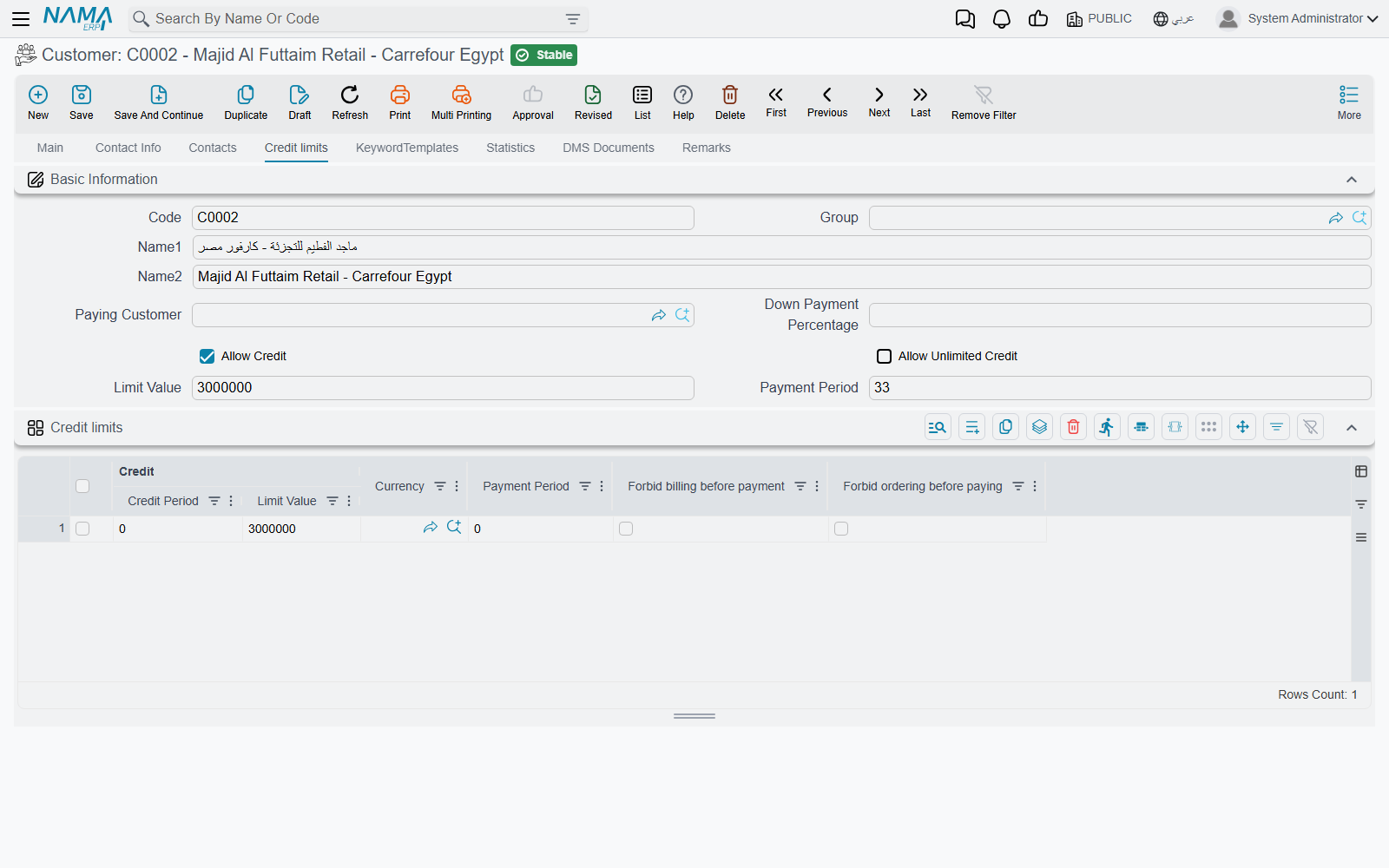Image resolution: width=1389 pixels, height=868 pixels.
Task: Click the Payment Period field showing 33
Action: click(1120, 388)
